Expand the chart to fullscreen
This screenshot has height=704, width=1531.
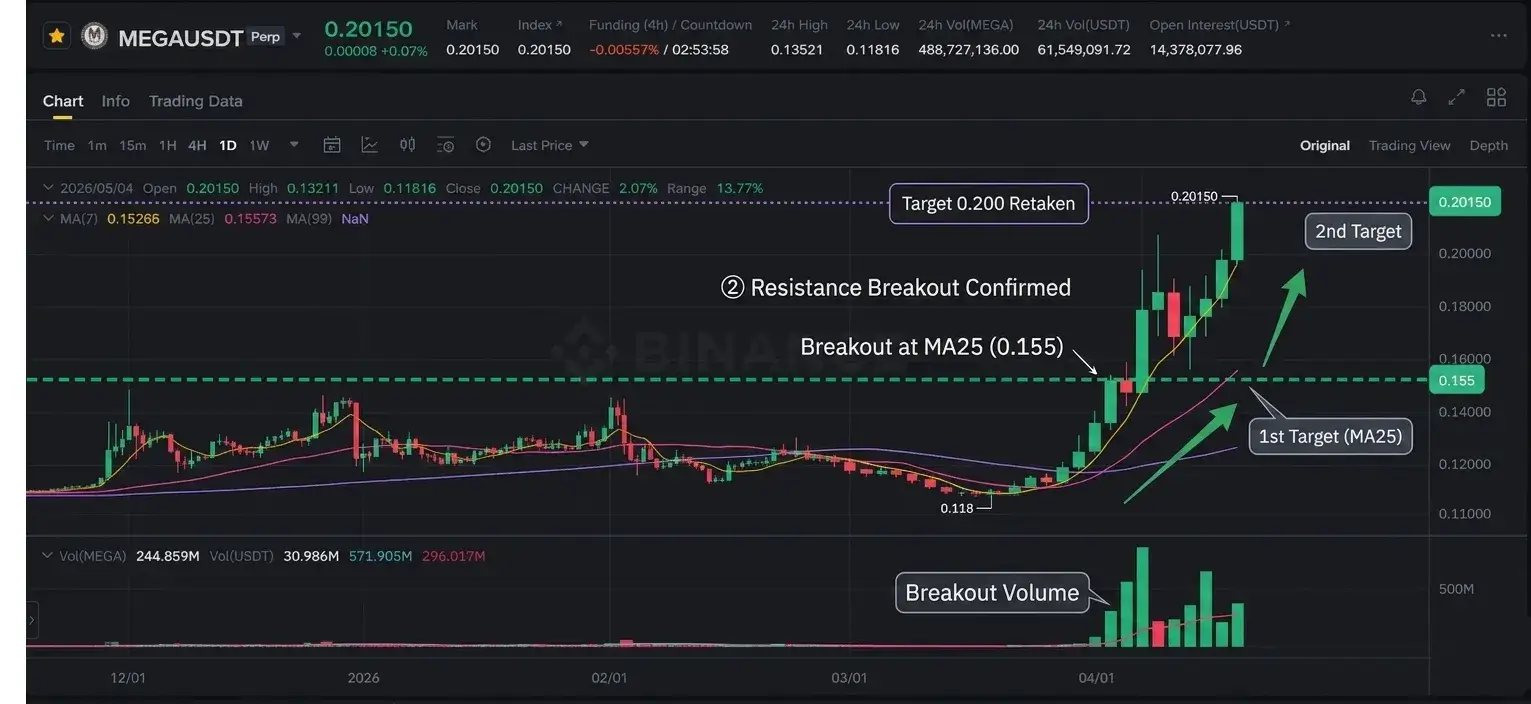(x=1457, y=97)
